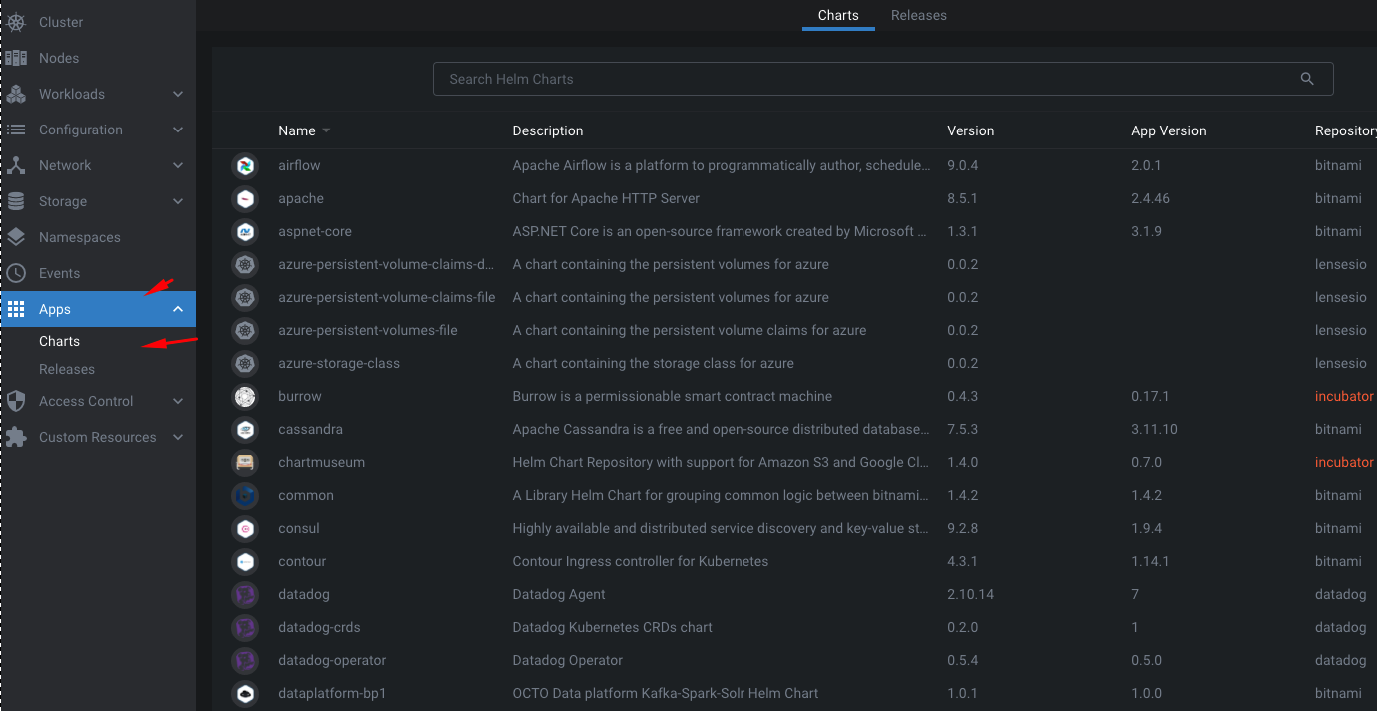
Task: Sort charts by Name column arrow
Action: pos(326,131)
